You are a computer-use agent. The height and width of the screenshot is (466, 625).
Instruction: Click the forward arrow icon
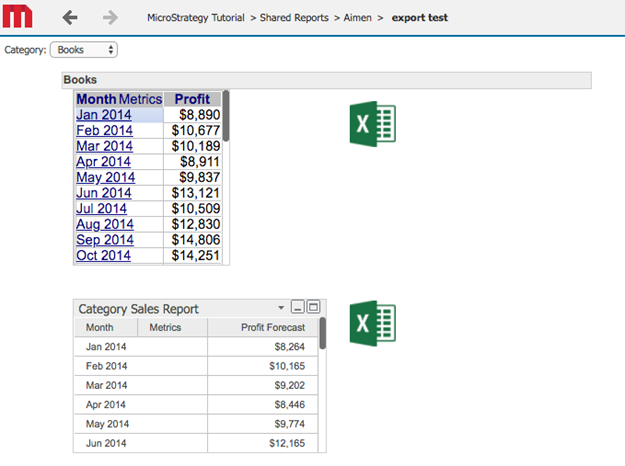pyautogui.click(x=110, y=18)
